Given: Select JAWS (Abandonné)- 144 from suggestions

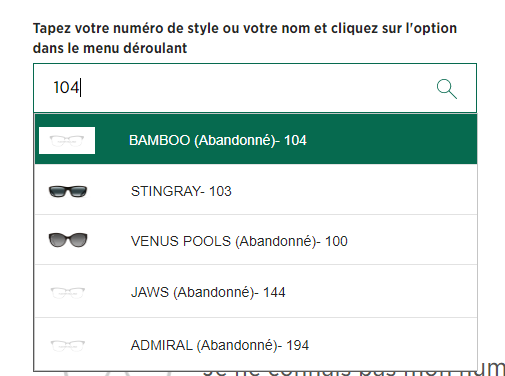Looking at the screenshot, I should pyautogui.click(x=256, y=292).
